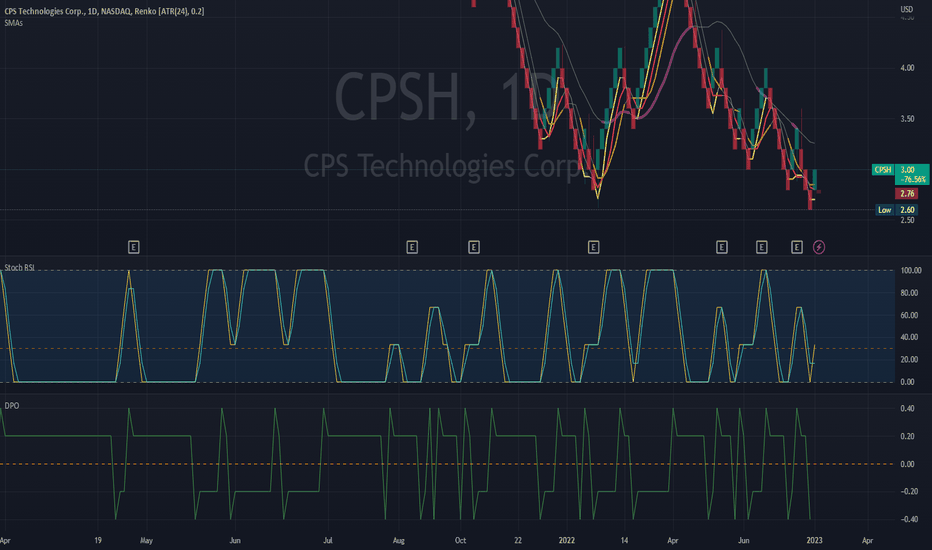Open the earnings E marker nearest Oct
This screenshot has height=550, width=932.
pyautogui.click(x=474, y=247)
